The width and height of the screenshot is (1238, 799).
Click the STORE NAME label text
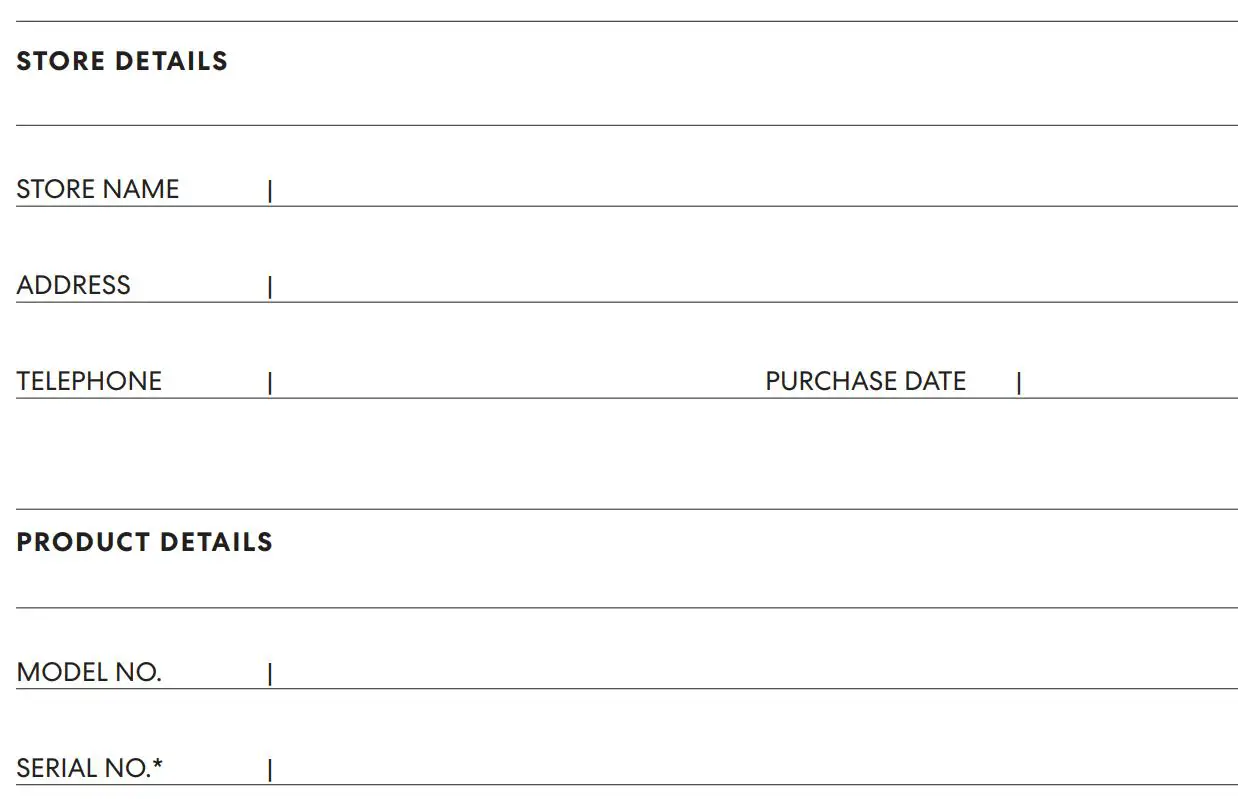pos(98,190)
